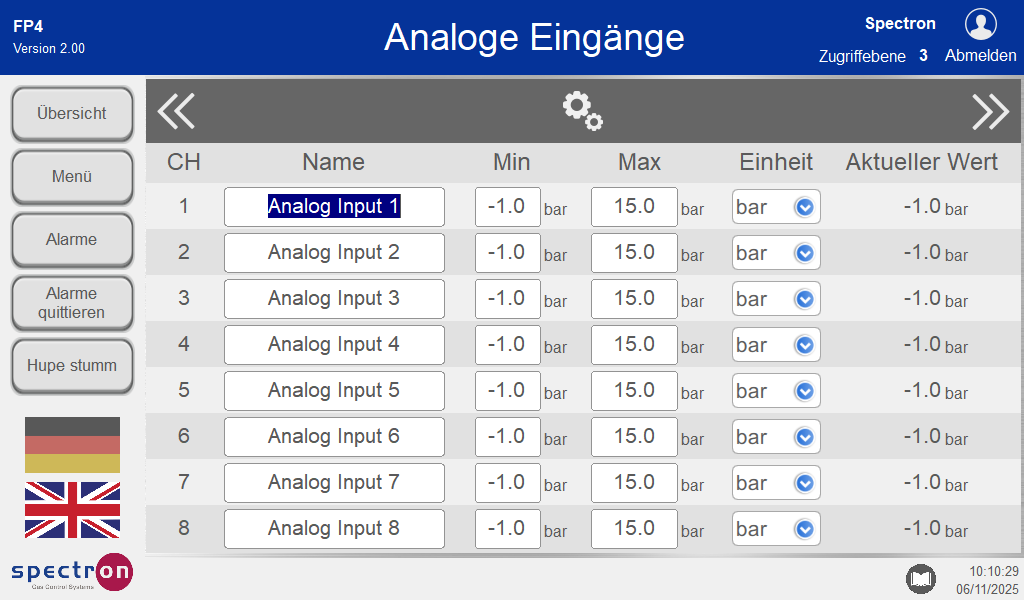Expand the unit selector for channel 8
The width and height of the screenshot is (1024, 600).
pos(776,529)
